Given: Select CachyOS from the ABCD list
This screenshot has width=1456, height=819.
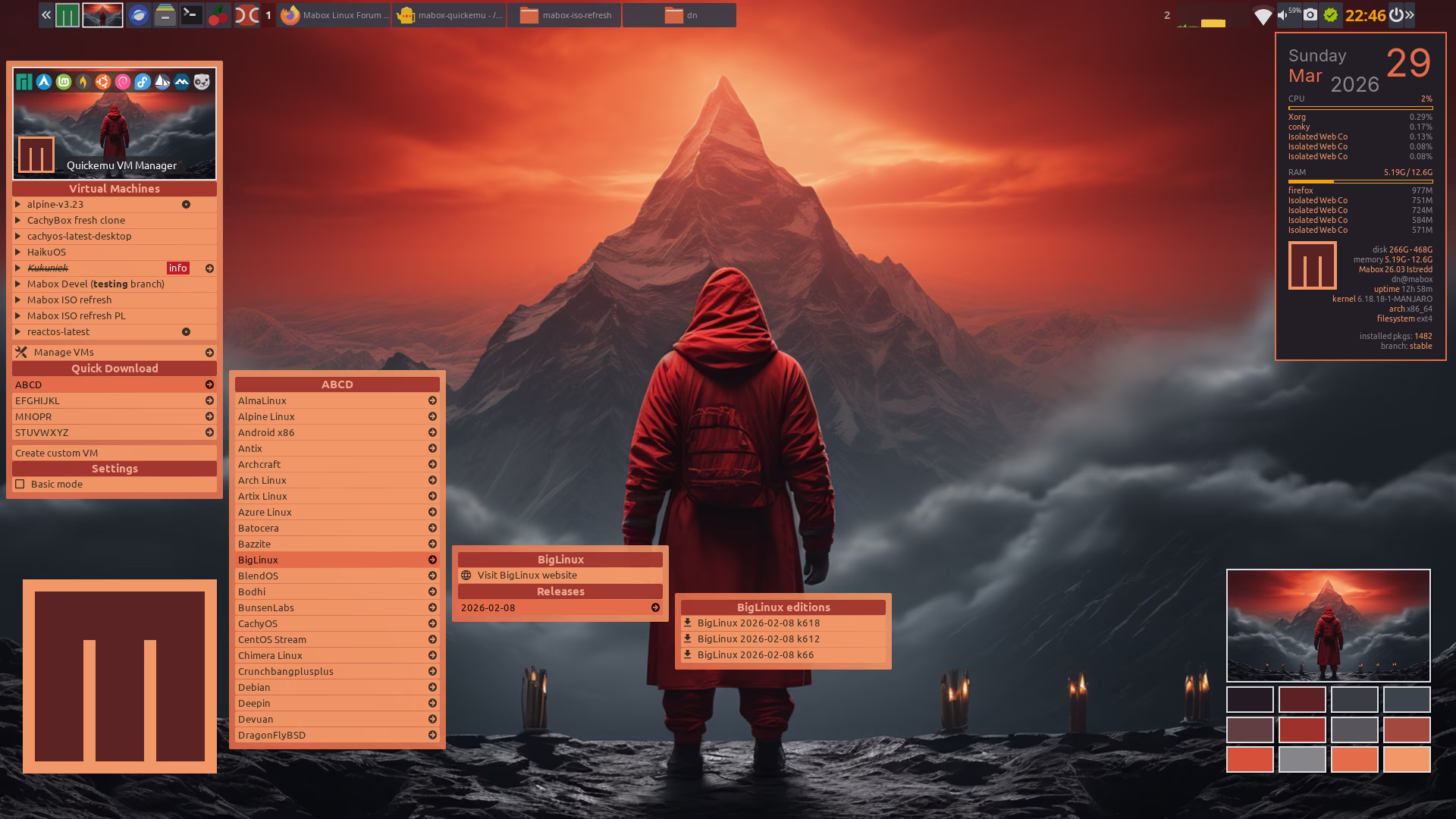Looking at the screenshot, I should click(258, 623).
